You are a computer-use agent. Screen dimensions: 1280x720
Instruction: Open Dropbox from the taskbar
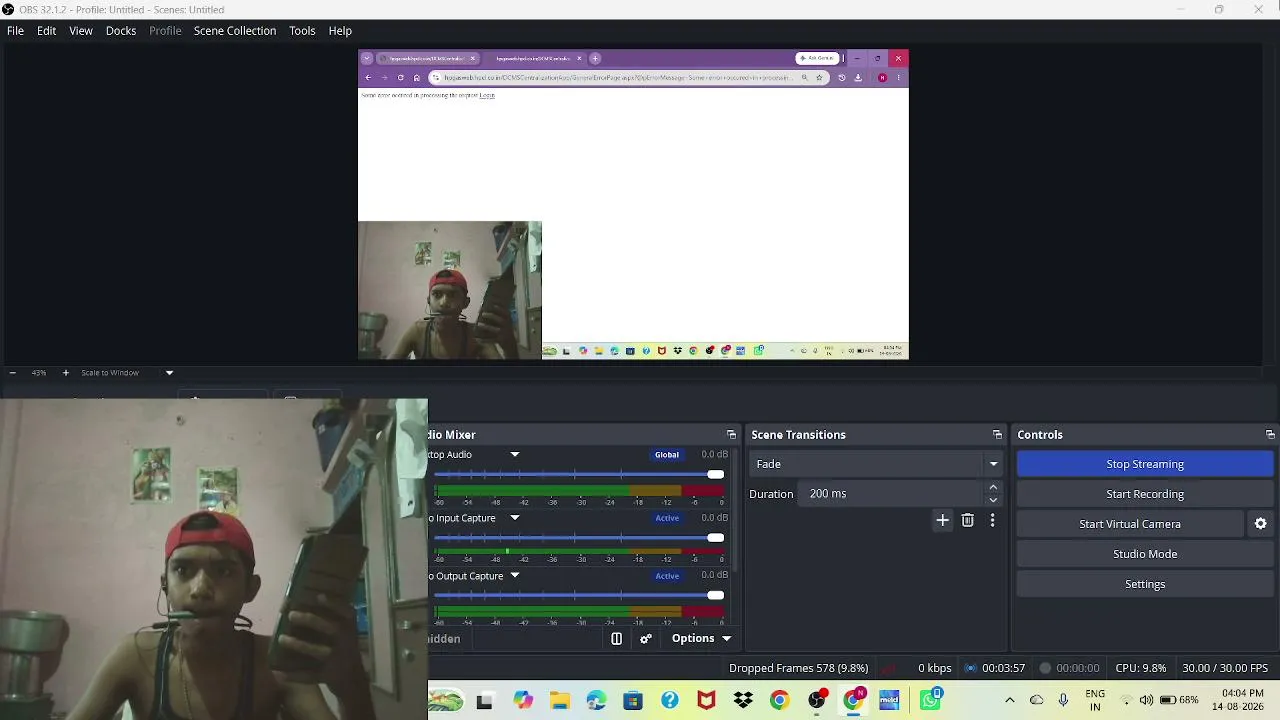[743, 701]
